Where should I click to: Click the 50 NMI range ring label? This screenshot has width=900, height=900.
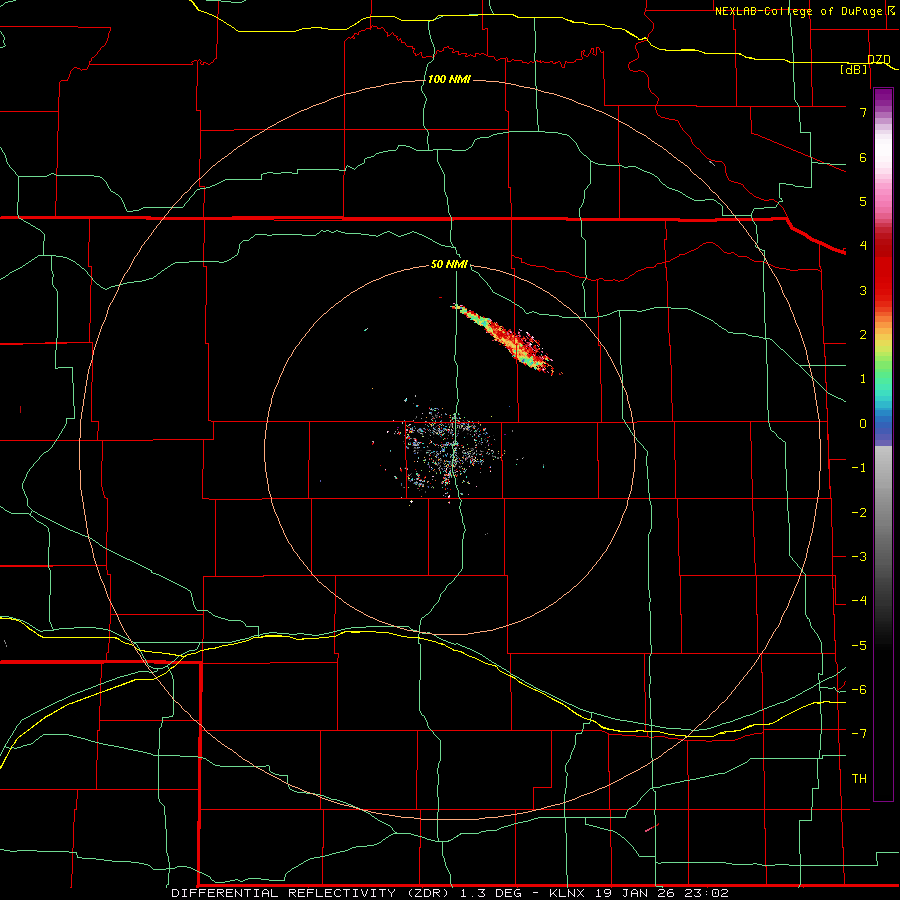coord(449,264)
